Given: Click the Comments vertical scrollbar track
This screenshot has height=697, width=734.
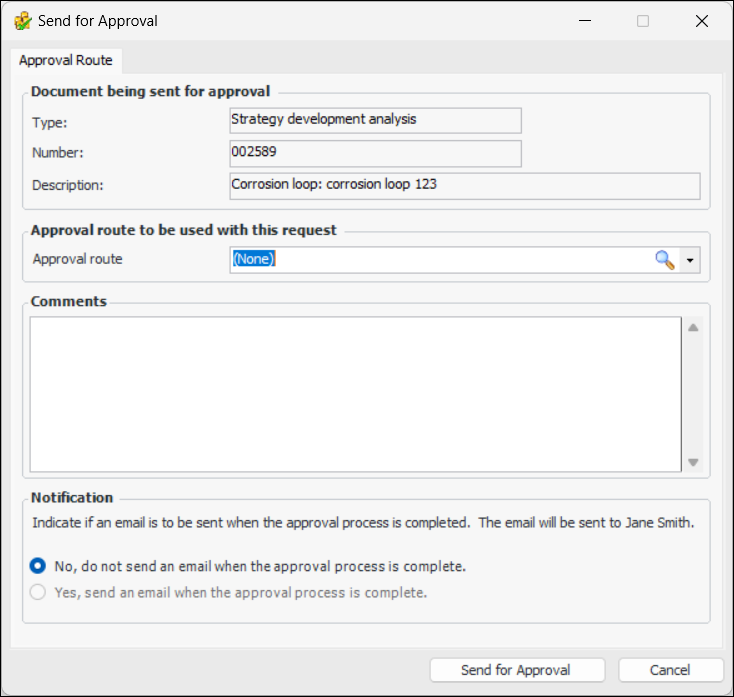Looking at the screenshot, I should [692, 395].
